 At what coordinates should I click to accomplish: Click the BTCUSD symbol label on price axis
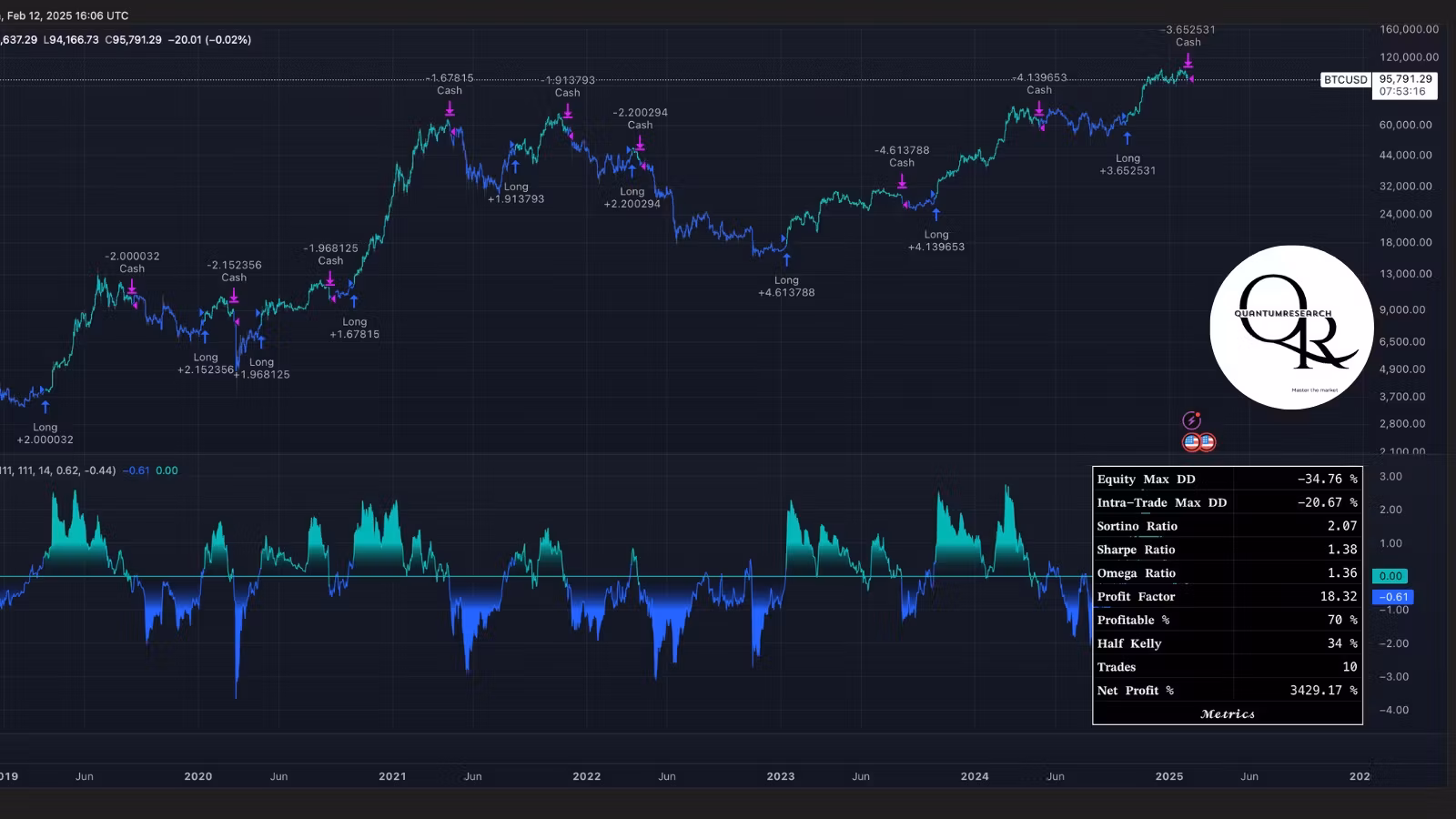(x=1345, y=80)
